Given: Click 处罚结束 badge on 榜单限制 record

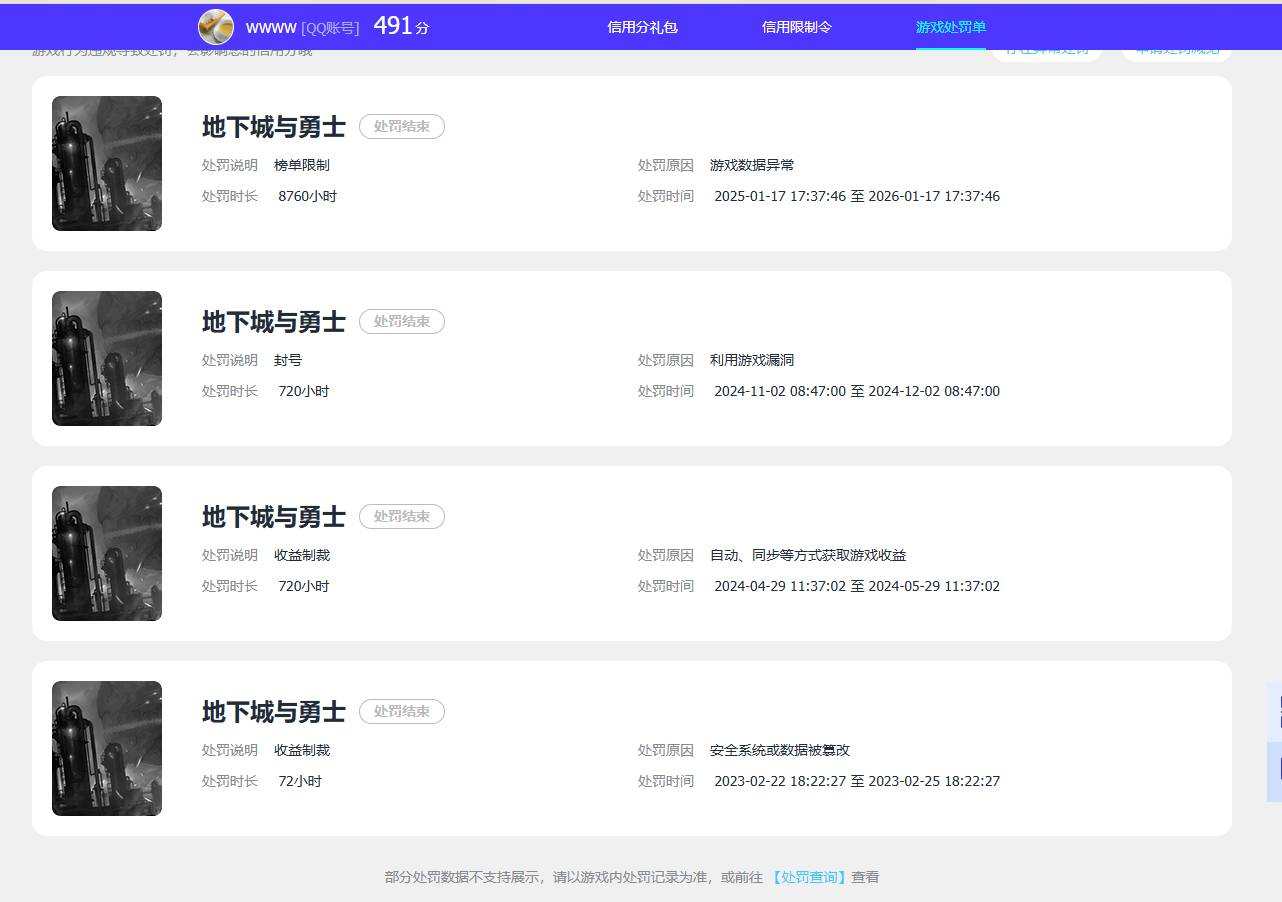Looking at the screenshot, I should (402, 126).
